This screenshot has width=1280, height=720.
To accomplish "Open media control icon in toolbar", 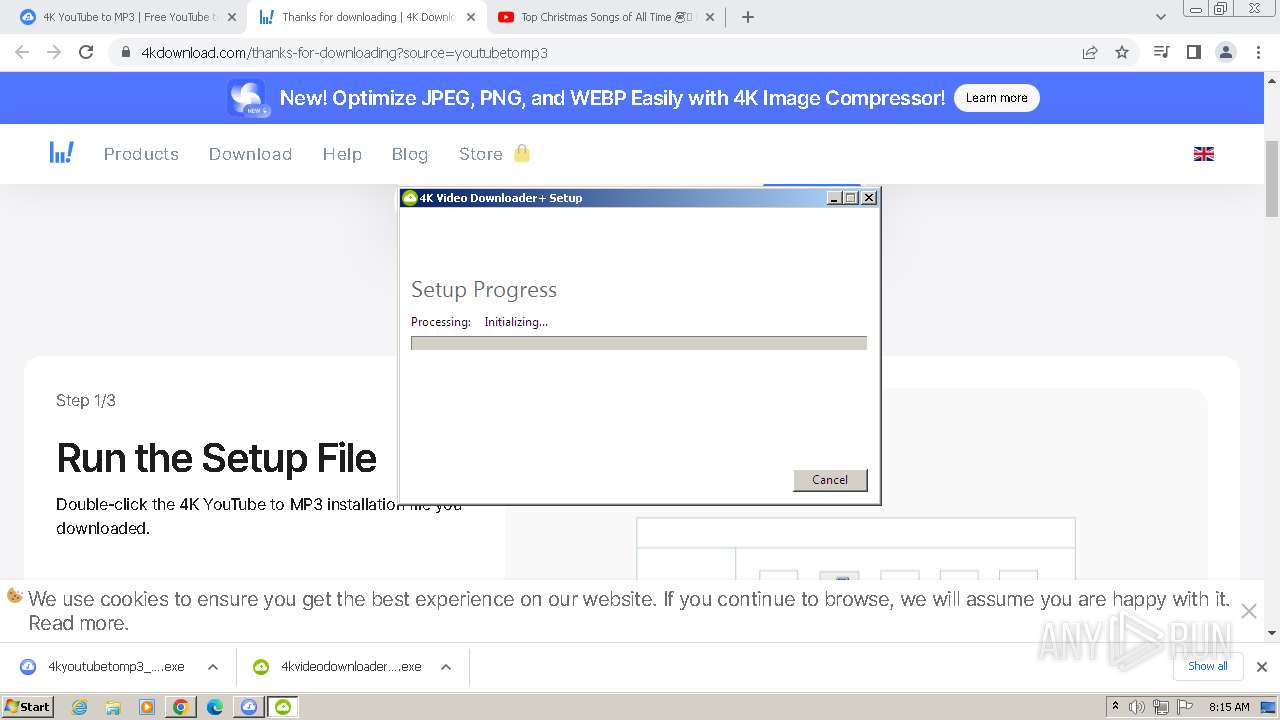I will 1161,52.
